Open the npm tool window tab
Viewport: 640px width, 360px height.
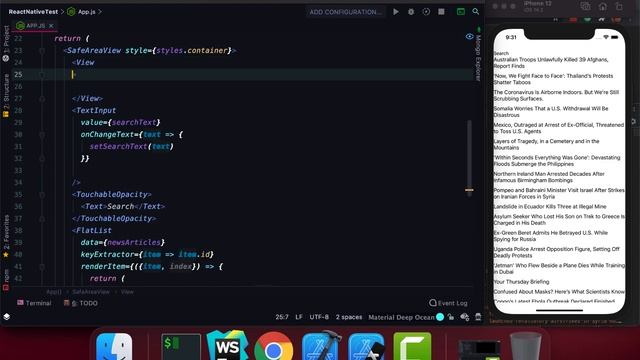tap(6, 280)
